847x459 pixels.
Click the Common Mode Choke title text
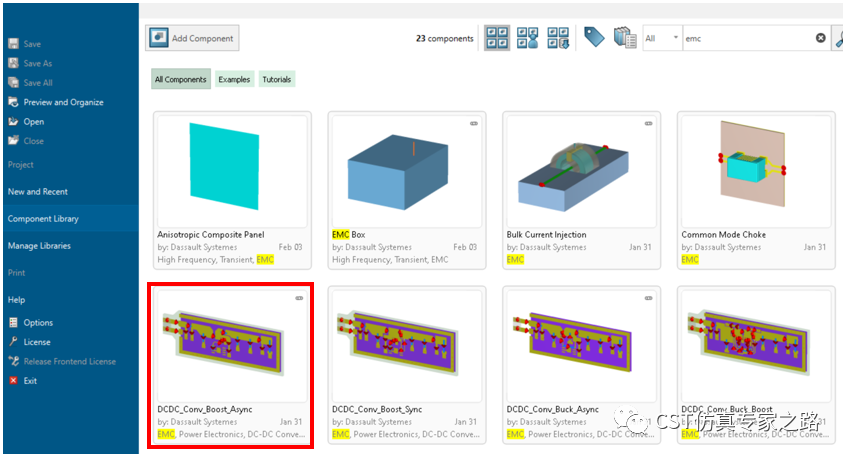(723, 234)
